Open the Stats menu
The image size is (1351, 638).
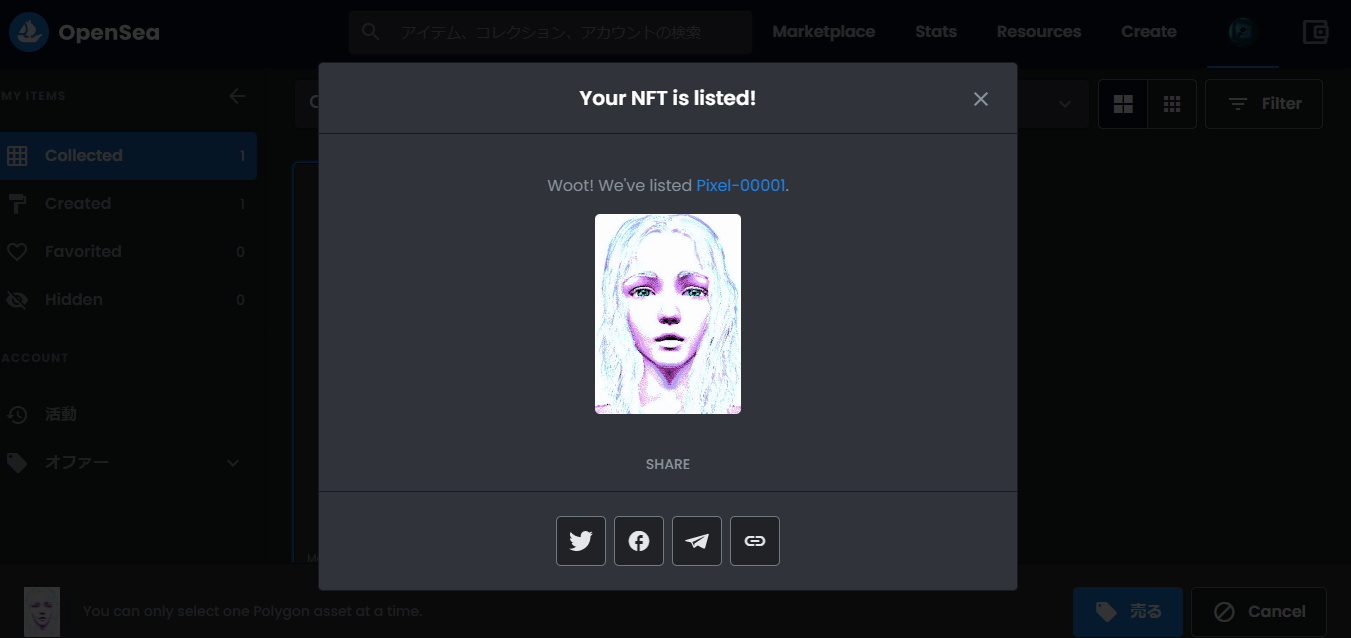click(936, 32)
